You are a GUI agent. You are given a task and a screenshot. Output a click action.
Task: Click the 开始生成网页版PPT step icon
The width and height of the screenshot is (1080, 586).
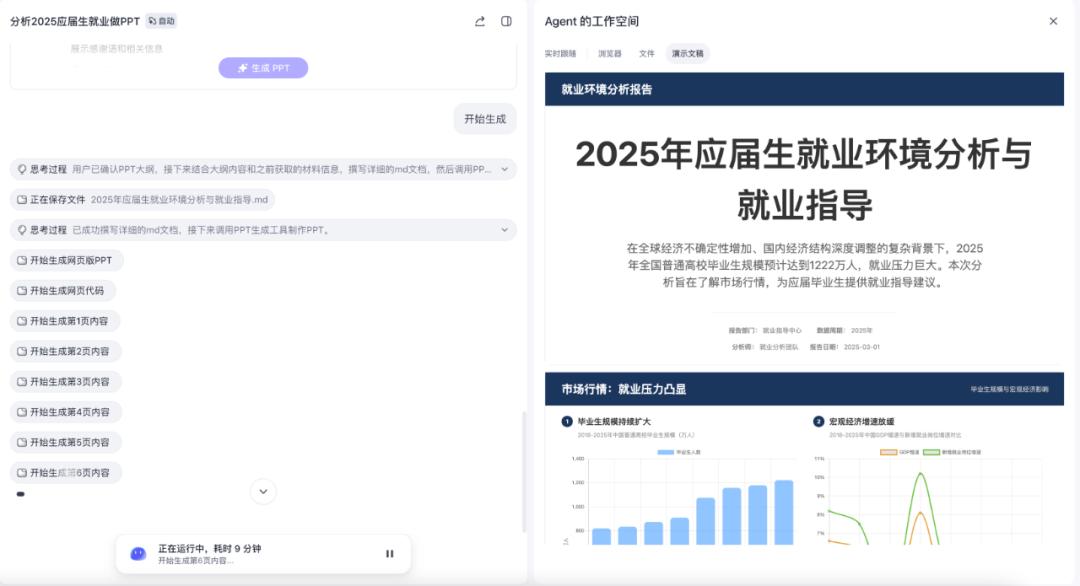point(22,261)
